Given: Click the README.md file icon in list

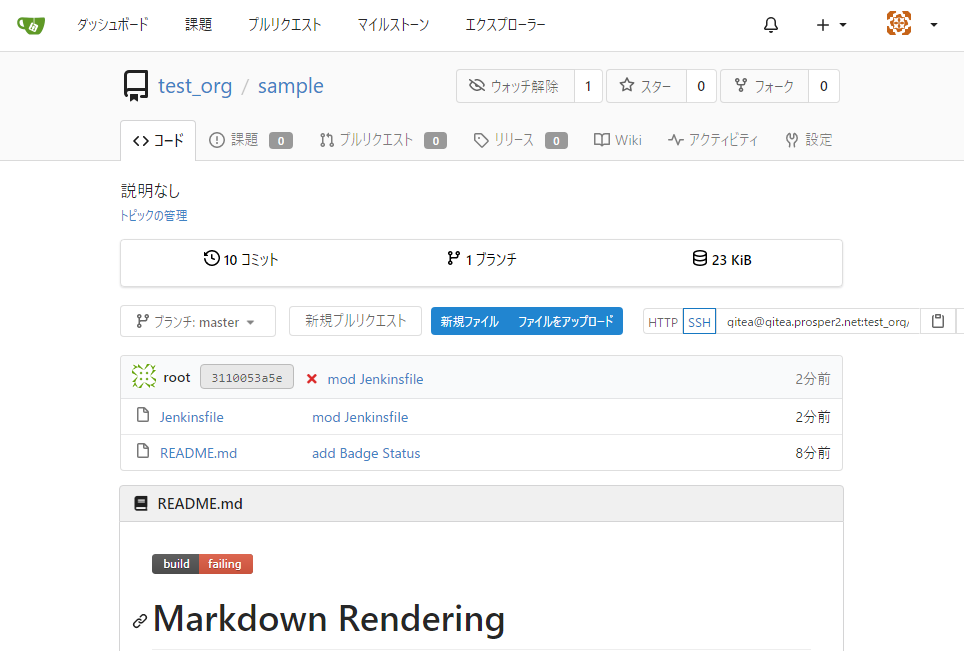Looking at the screenshot, I should click(143, 451).
